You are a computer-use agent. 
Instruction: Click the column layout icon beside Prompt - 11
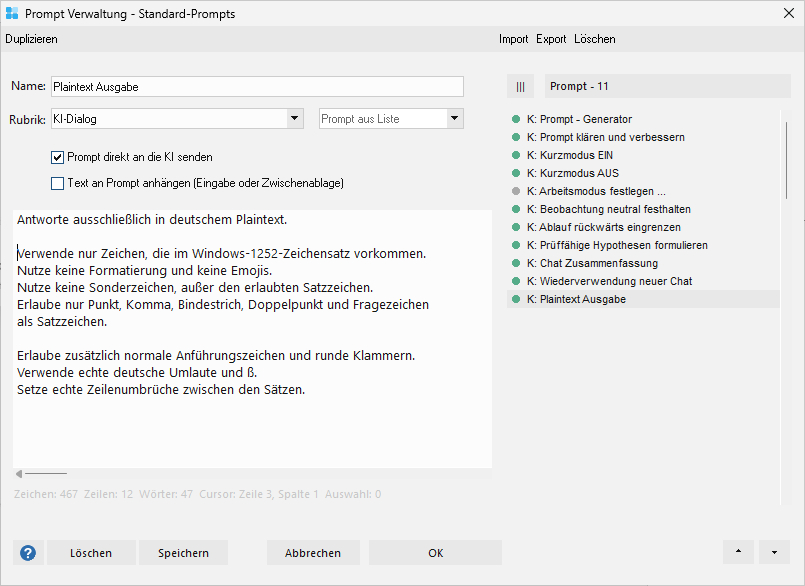click(x=520, y=87)
